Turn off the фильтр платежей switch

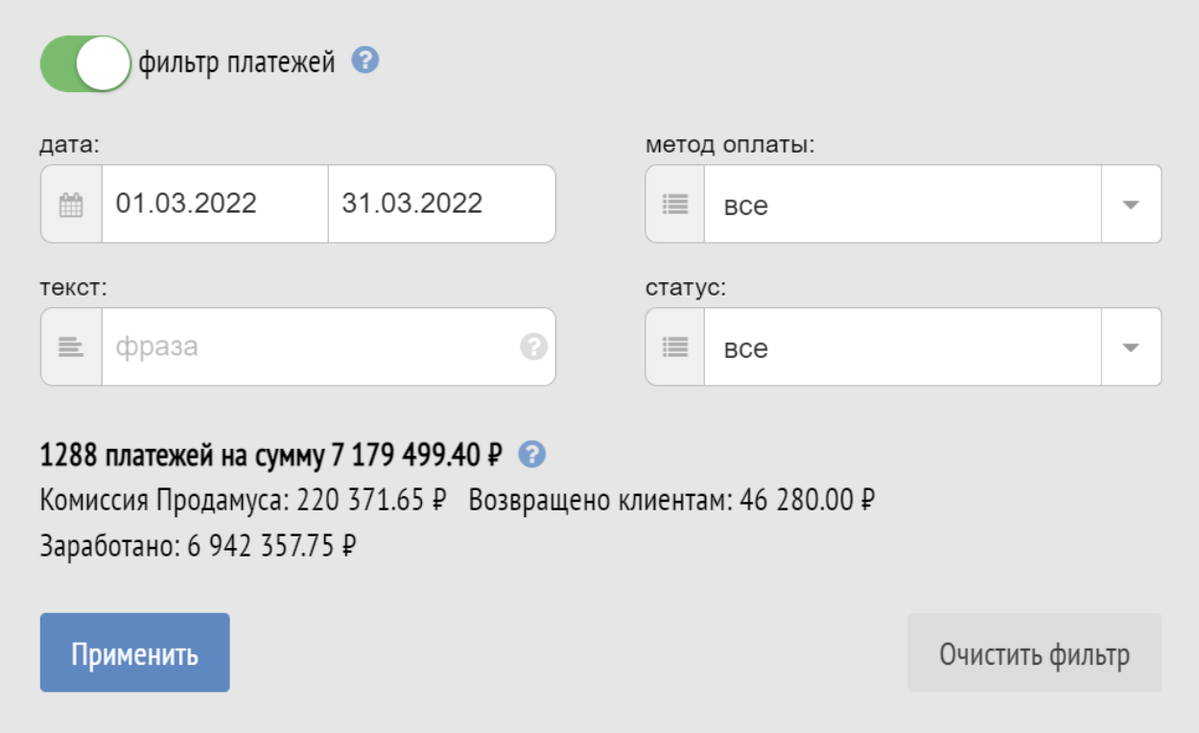coord(86,63)
